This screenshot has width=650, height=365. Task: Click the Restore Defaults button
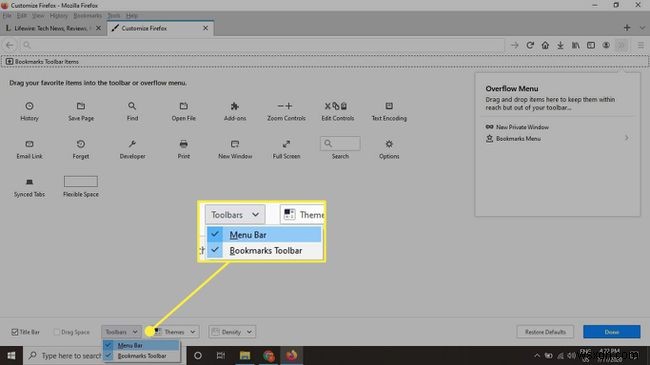(545, 332)
